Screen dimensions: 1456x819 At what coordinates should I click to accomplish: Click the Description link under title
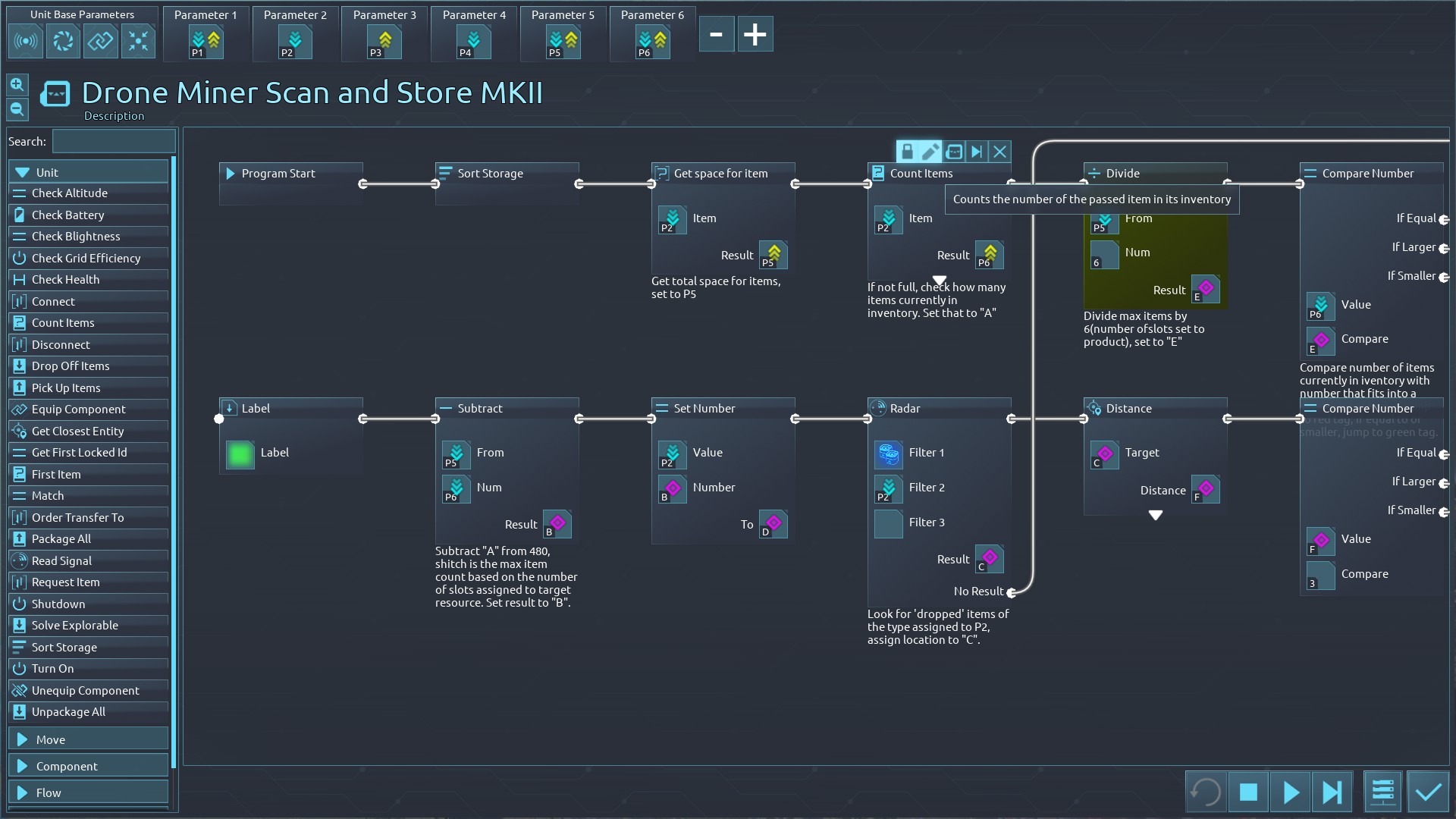pos(114,116)
